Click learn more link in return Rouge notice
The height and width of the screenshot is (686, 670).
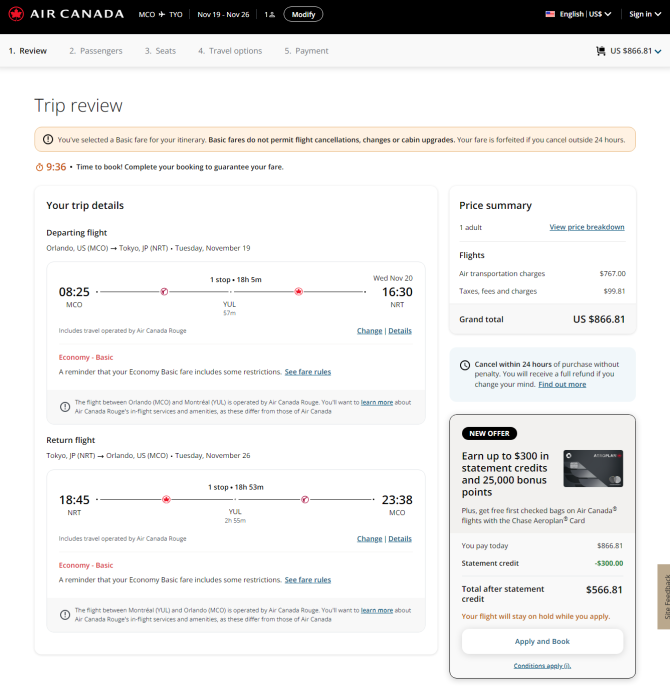(x=377, y=610)
